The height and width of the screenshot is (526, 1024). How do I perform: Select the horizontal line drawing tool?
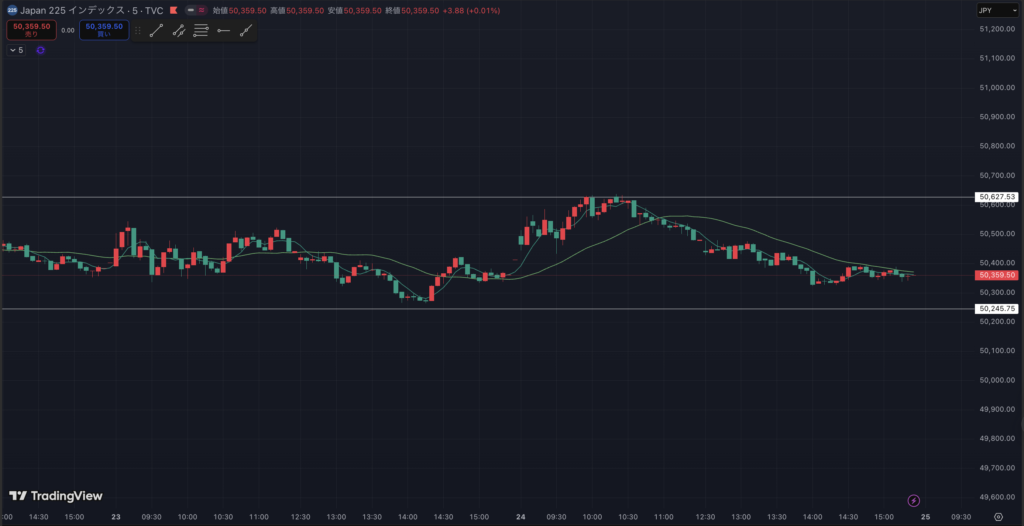(x=223, y=31)
